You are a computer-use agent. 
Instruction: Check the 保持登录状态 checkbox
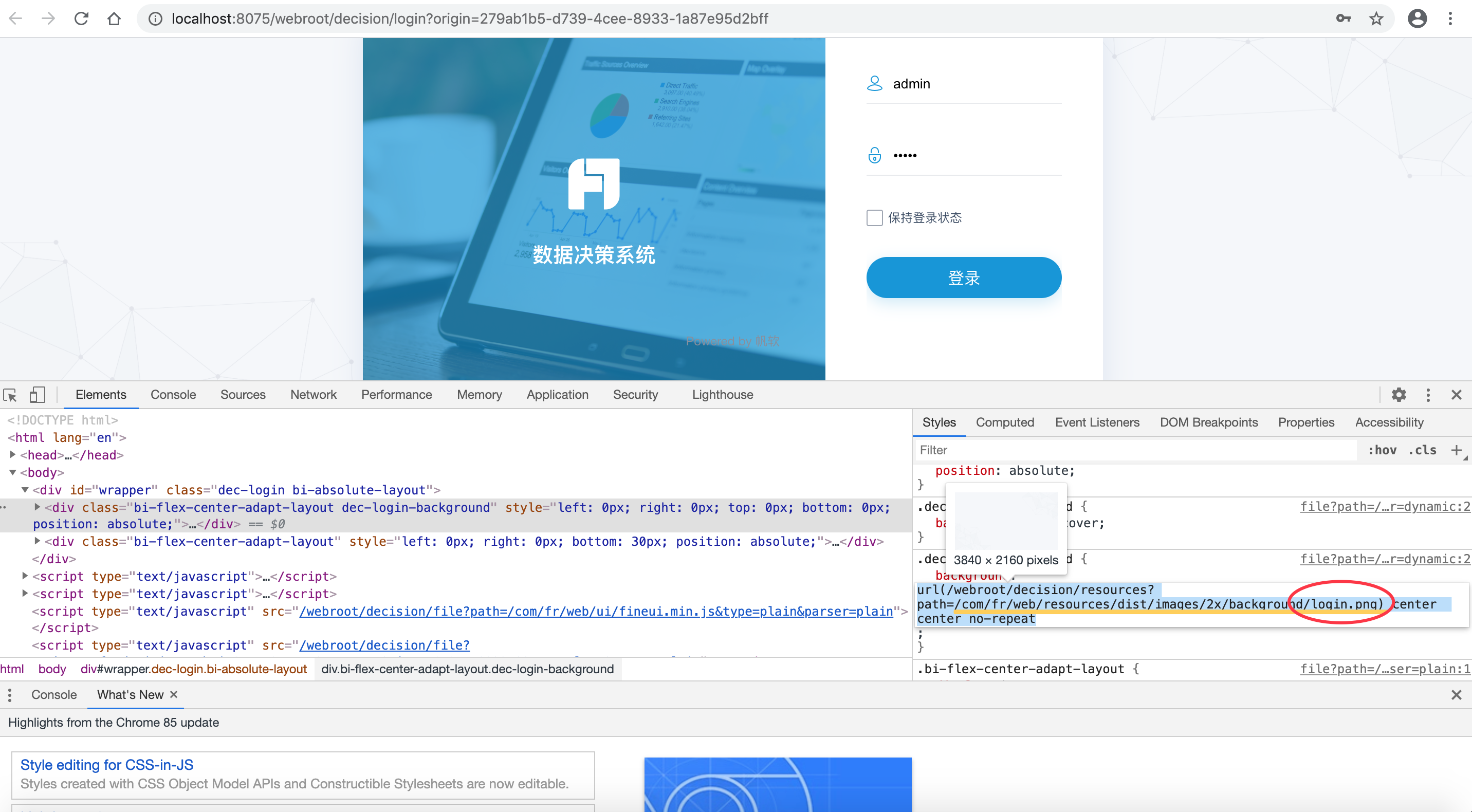click(874, 218)
